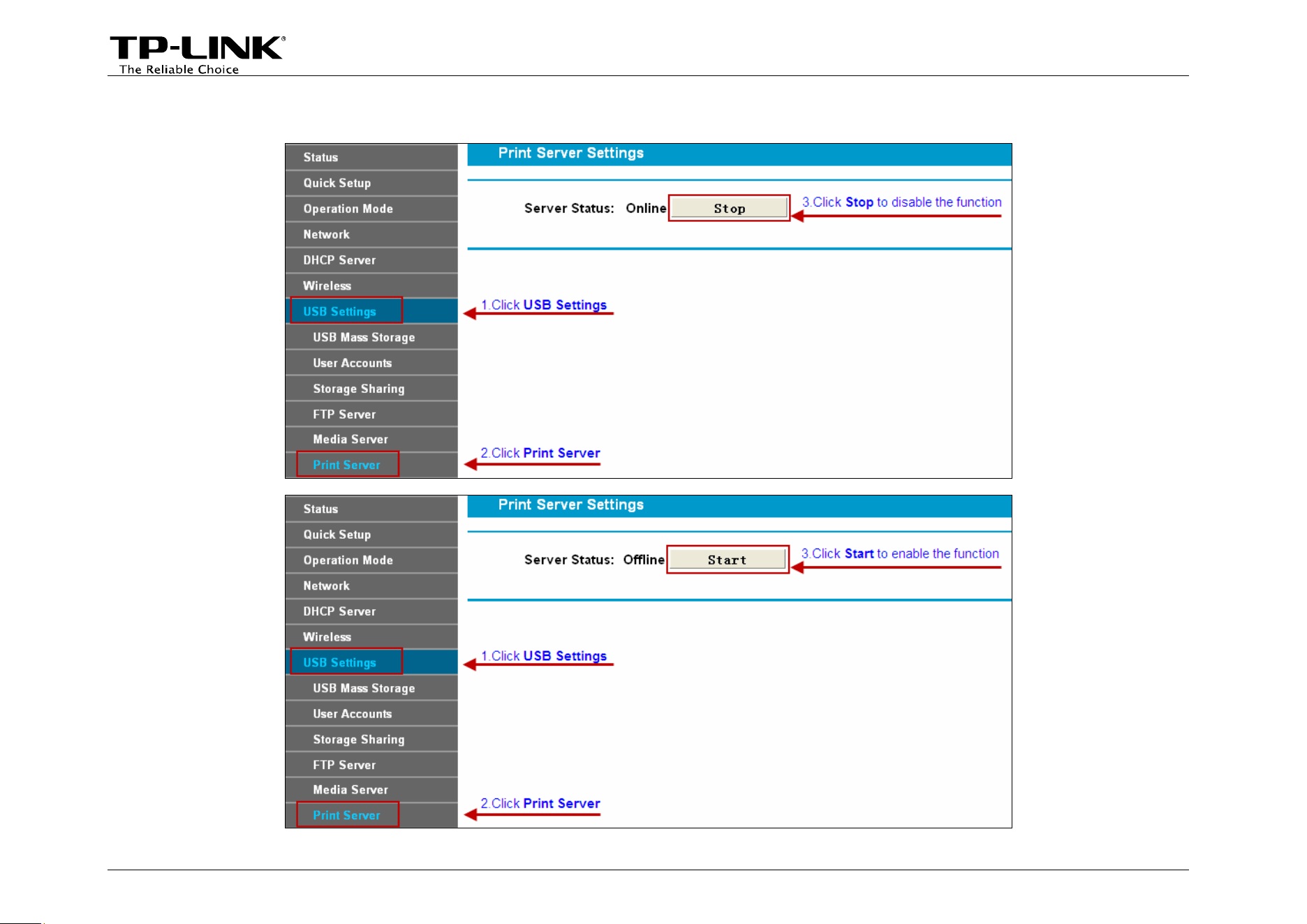The image size is (1307, 924).
Task: Open Media Server in the lower submenu
Action: pos(371,789)
